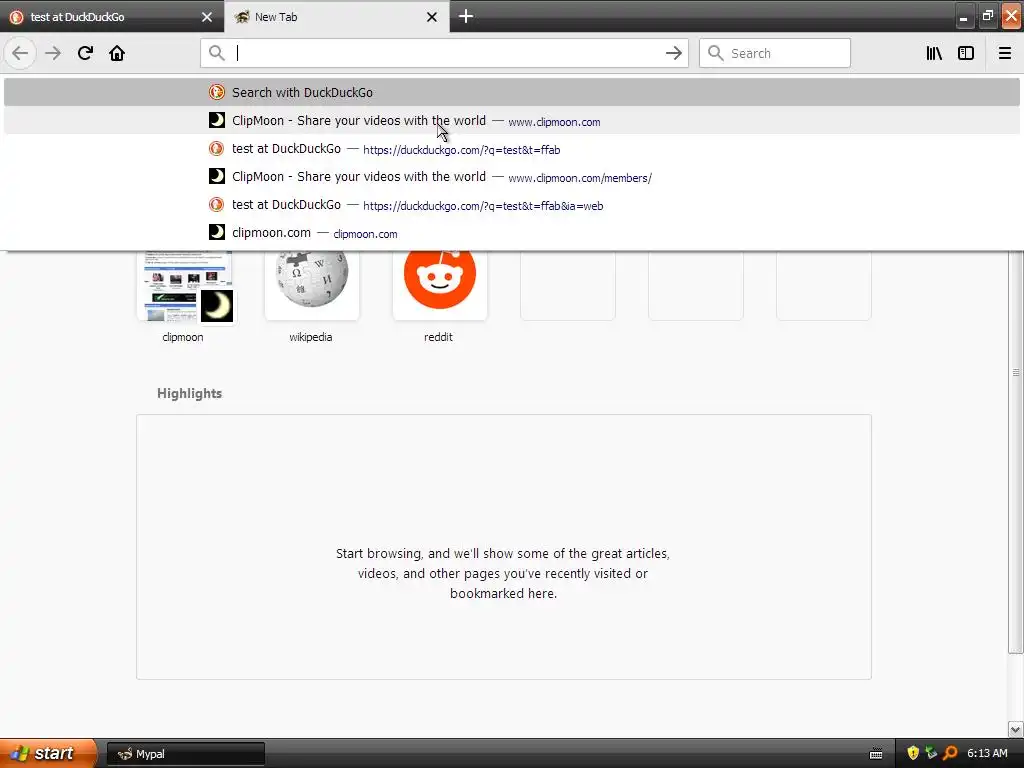The image size is (1024, 768).
Task: Open the home page
Action: [x=117, y=53]
